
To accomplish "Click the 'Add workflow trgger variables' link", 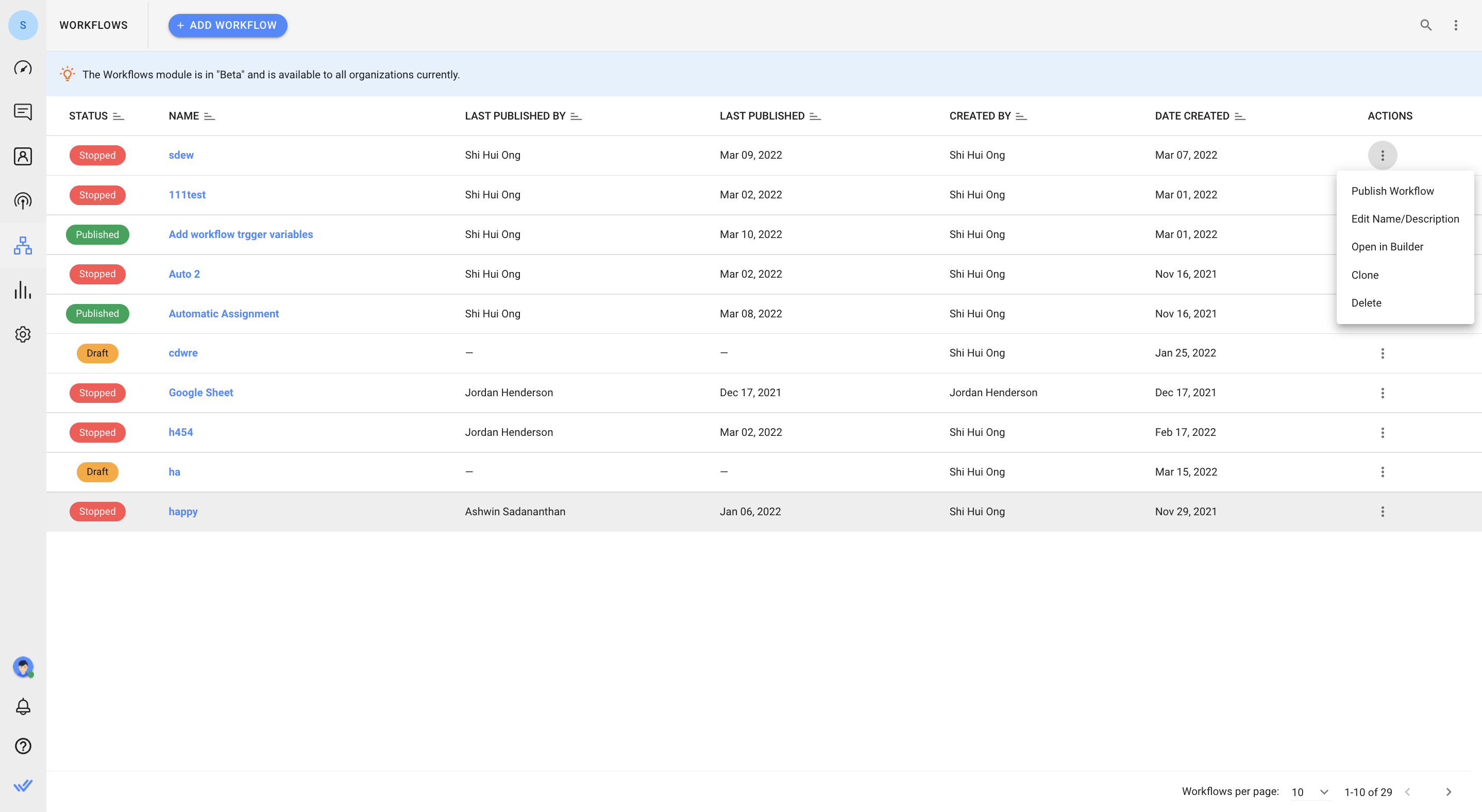I will click(x=240, y=234).
